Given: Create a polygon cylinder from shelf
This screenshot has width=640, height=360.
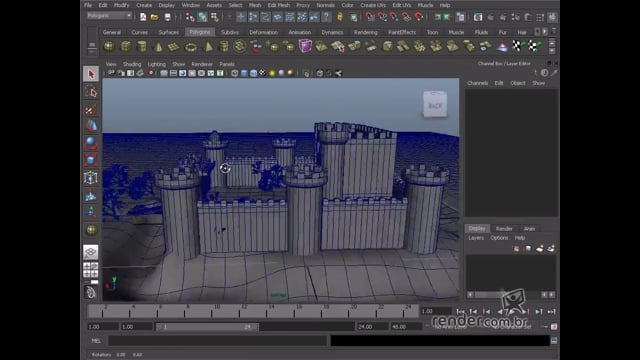Looking at the screenshot, I should coord(142,47).
